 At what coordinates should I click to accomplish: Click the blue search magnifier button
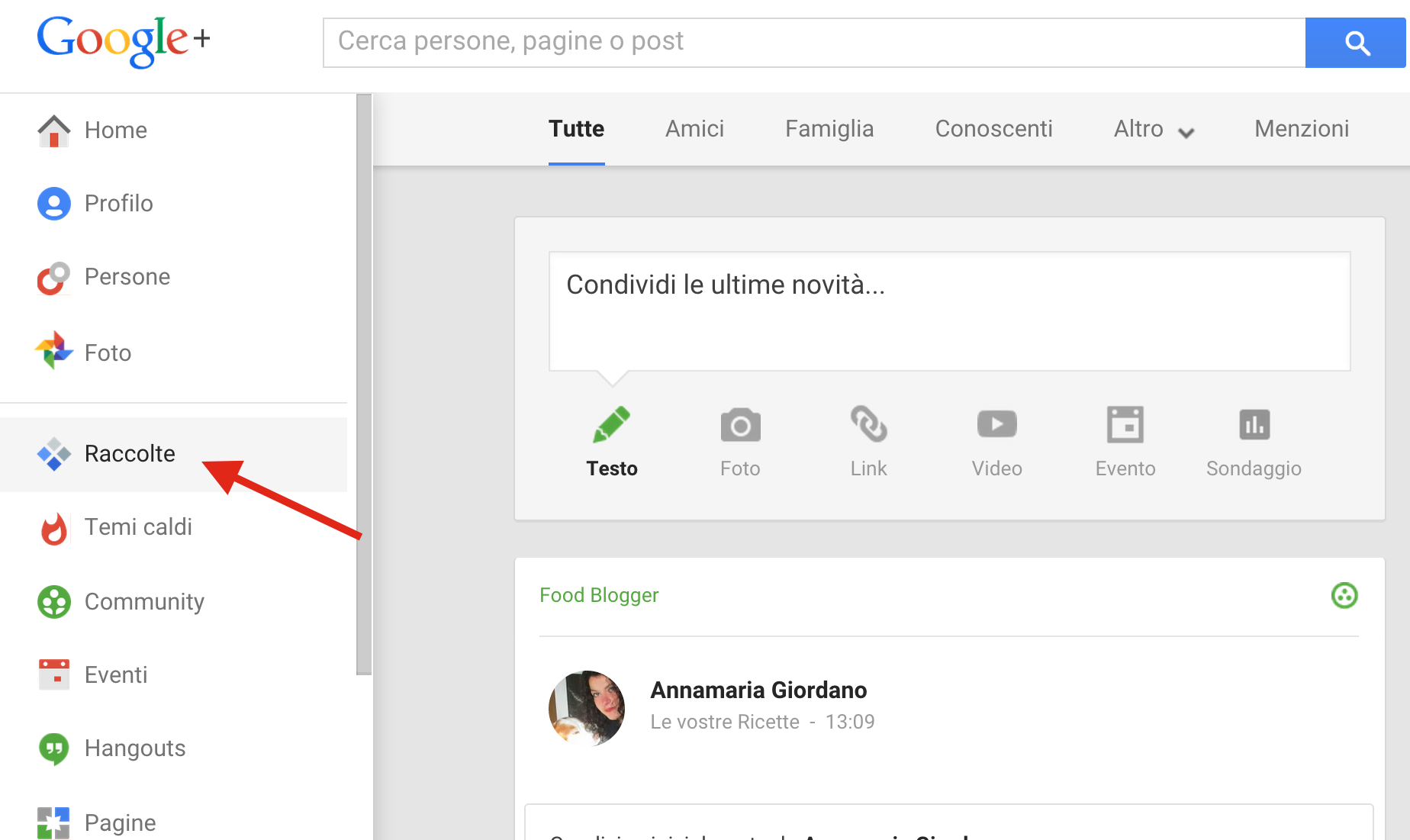click(x=1355, y=43)
